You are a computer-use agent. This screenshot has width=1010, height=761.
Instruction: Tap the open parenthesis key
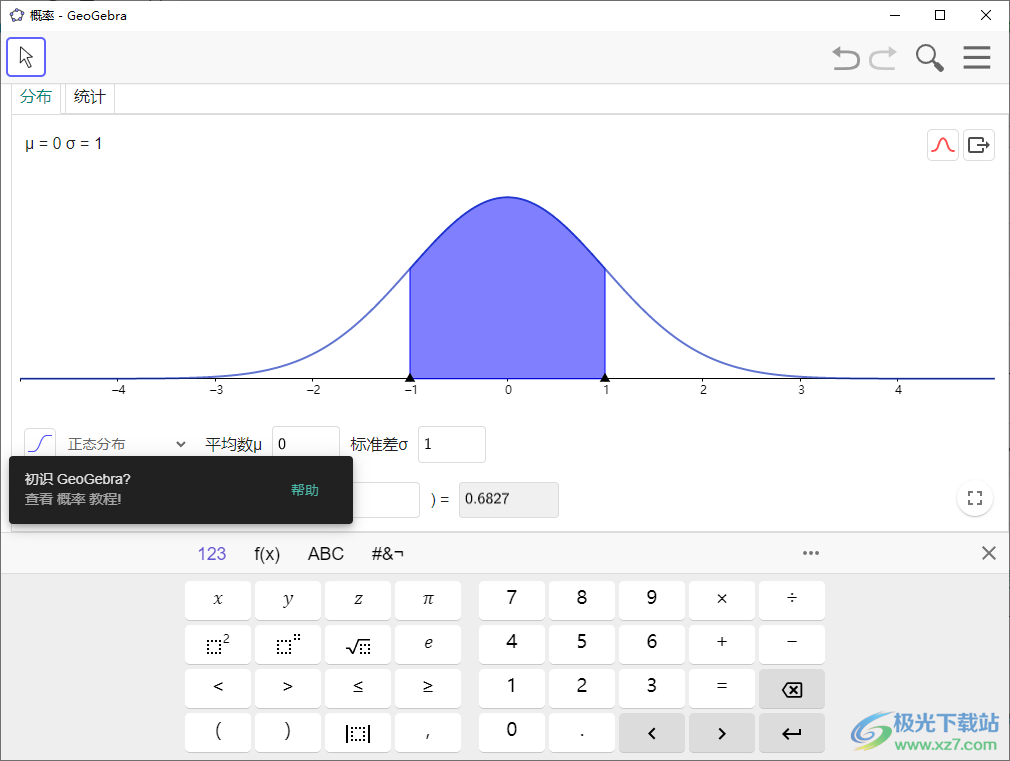click(218, 733)
